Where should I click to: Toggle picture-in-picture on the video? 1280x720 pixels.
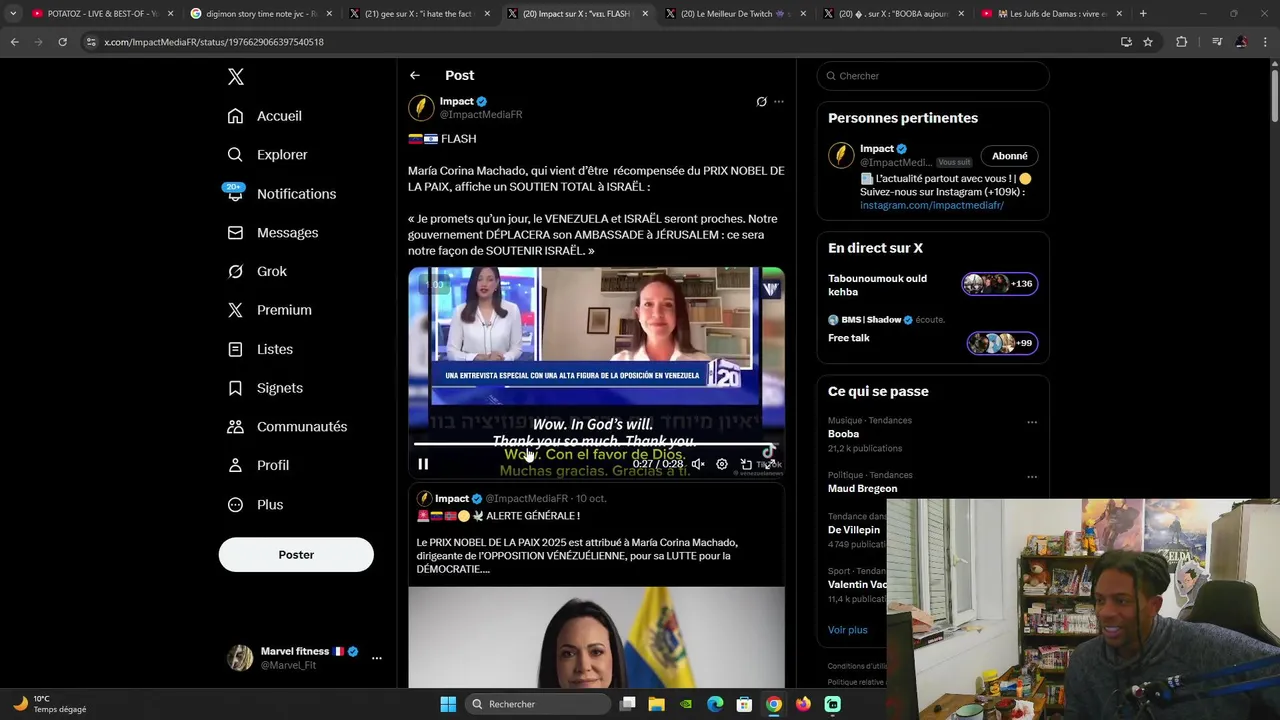746,464
